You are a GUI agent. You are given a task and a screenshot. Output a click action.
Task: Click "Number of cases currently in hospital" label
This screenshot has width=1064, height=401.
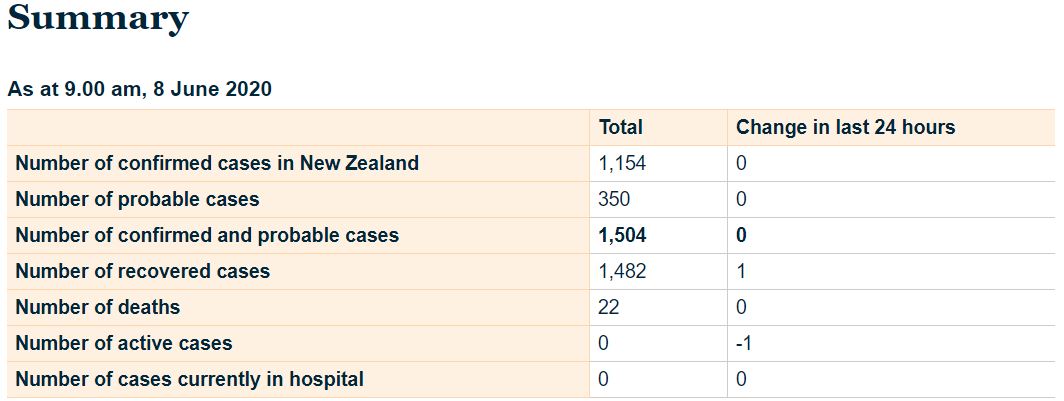click(x=190, y=379)
